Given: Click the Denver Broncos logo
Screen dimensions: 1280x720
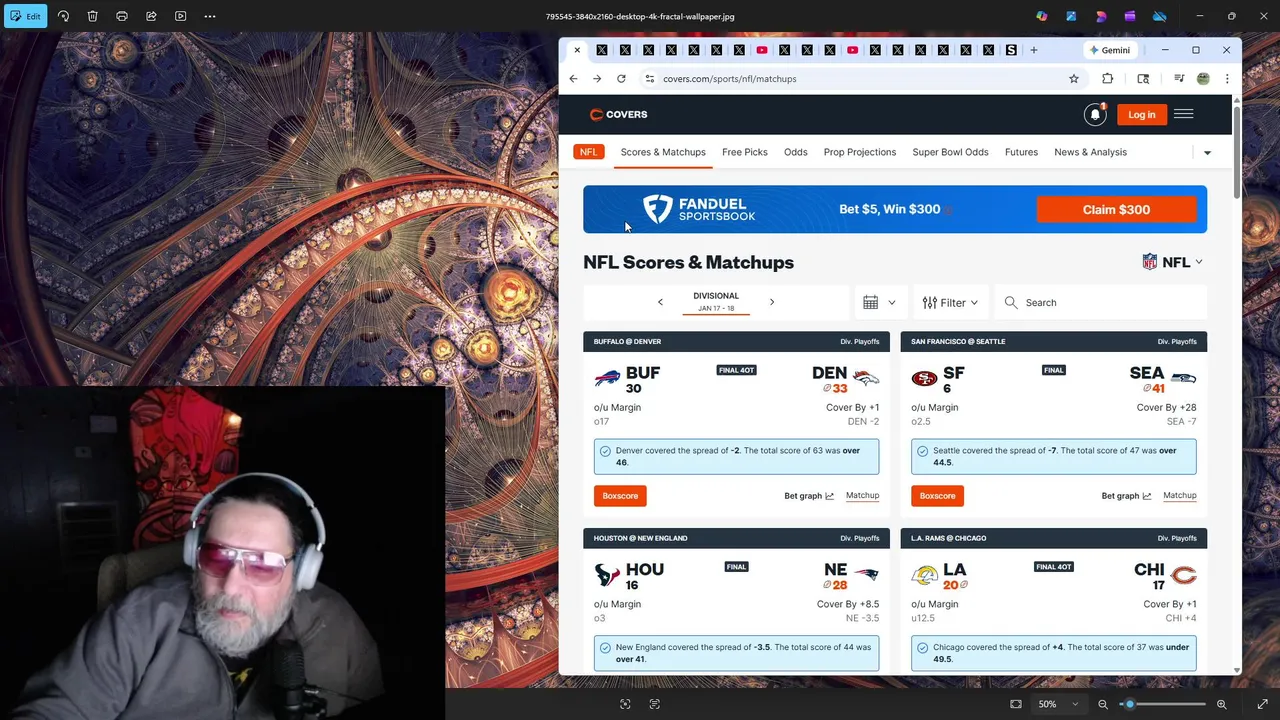Looking at the screenshot, I should pos(866,378).
